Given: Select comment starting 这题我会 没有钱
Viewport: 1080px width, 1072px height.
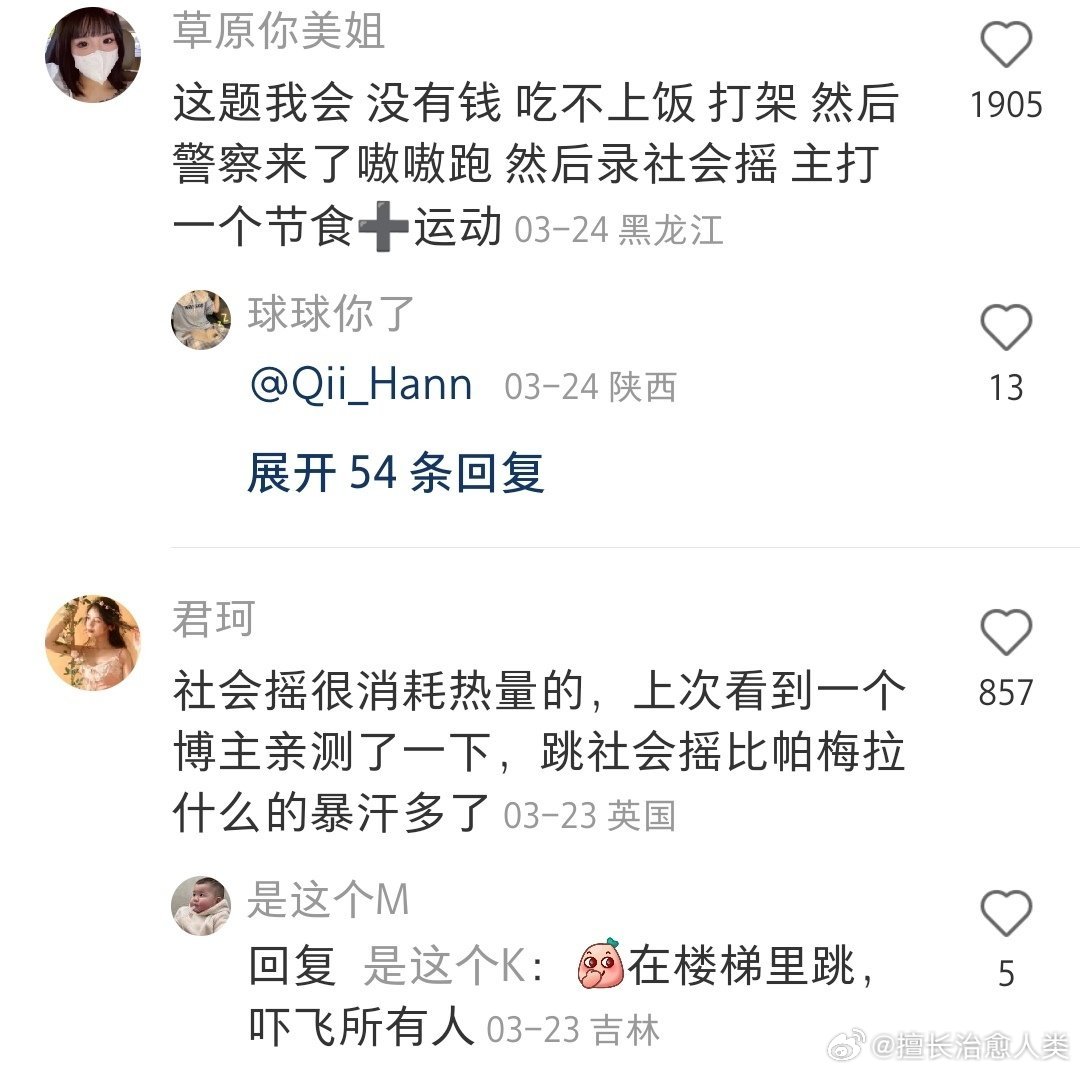Looking at the screenshot, I should pos(536,164).
